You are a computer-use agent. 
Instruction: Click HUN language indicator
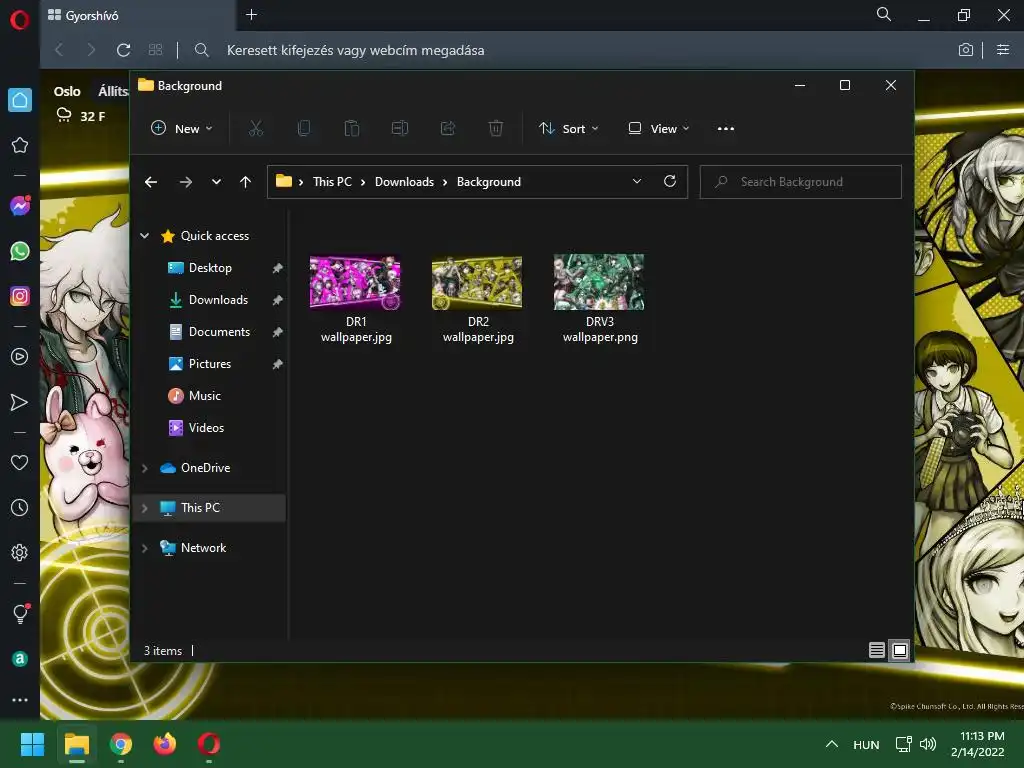[866, 744]
